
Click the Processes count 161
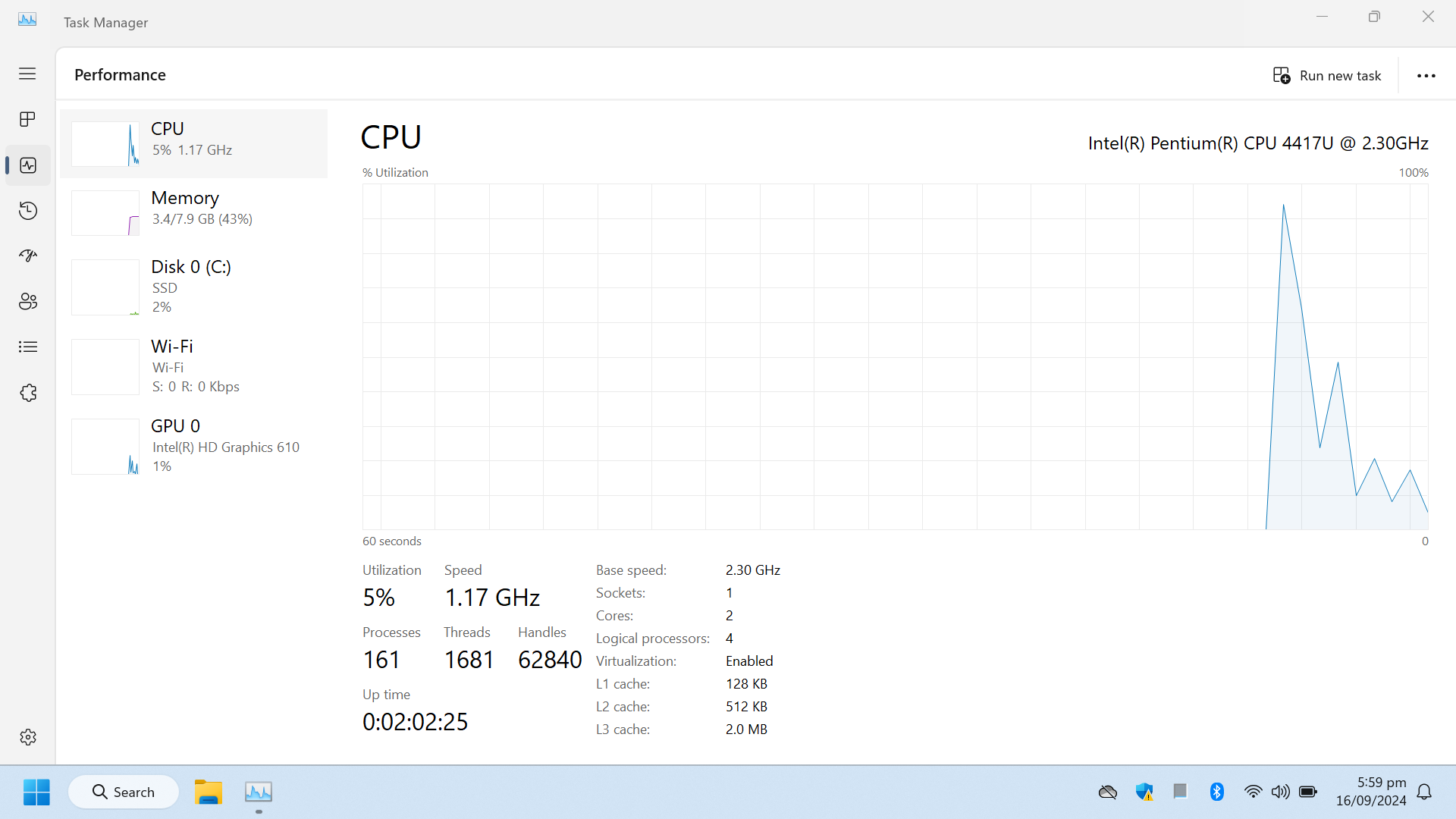381,660
